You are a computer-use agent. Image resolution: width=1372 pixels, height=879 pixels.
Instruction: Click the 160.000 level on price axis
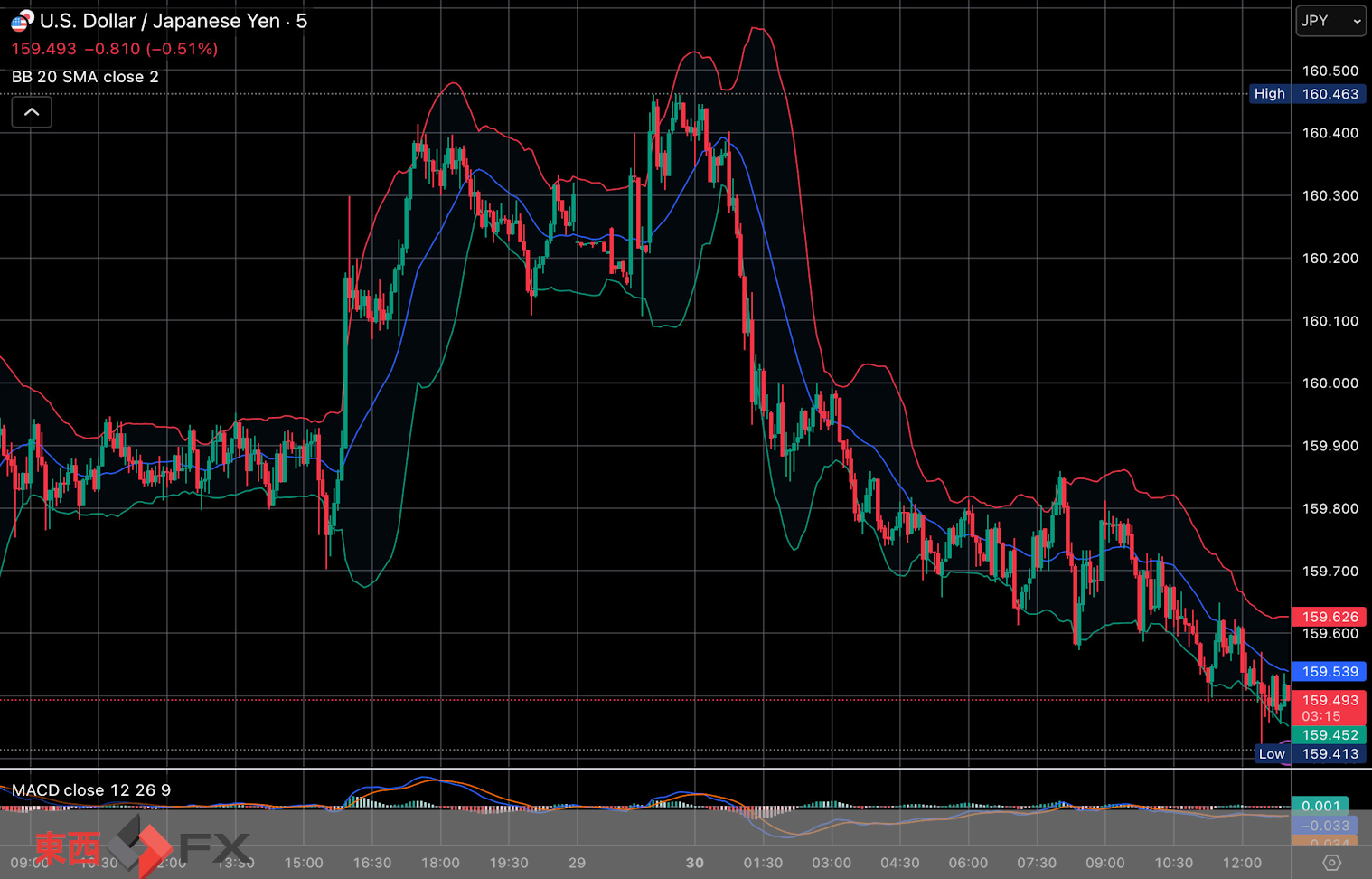tap(1330, 383)
